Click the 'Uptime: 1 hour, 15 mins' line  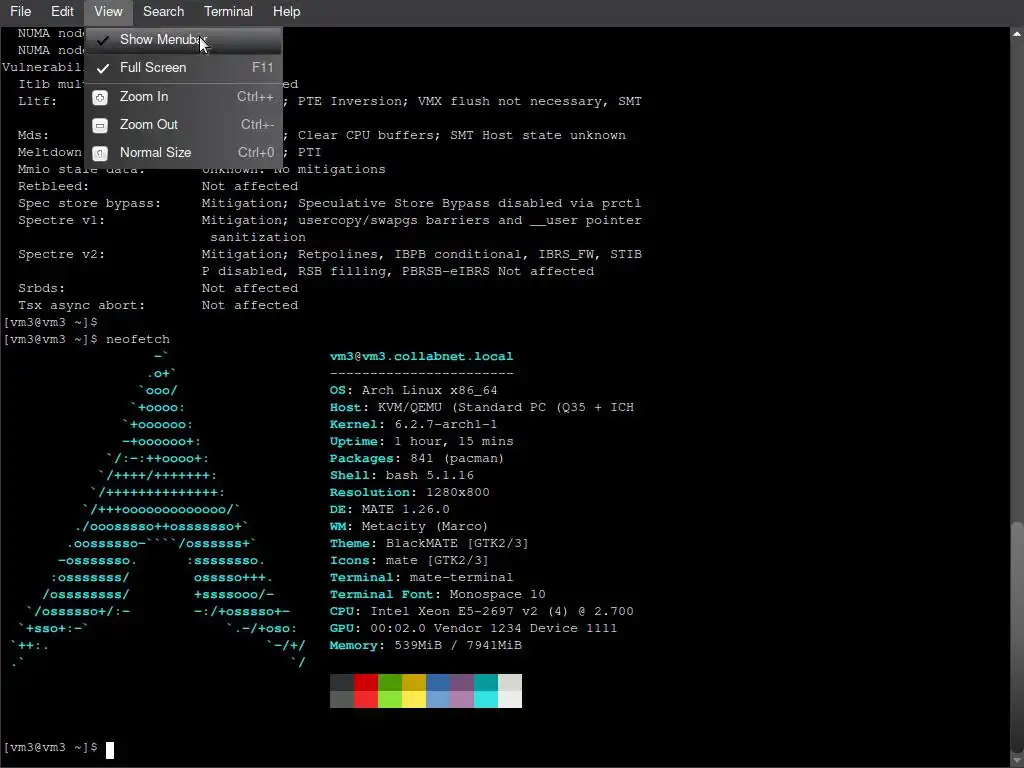pyautogui.click(x=421, y=441)
